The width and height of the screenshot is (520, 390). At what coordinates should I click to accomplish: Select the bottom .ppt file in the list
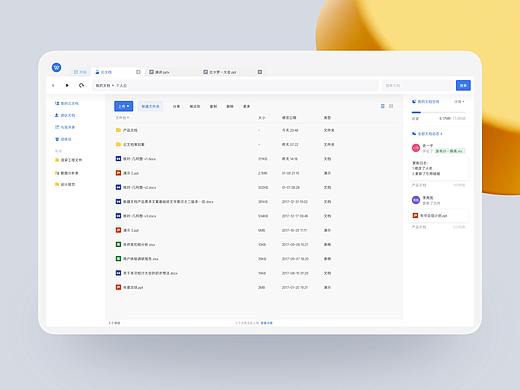click(129, 287)
